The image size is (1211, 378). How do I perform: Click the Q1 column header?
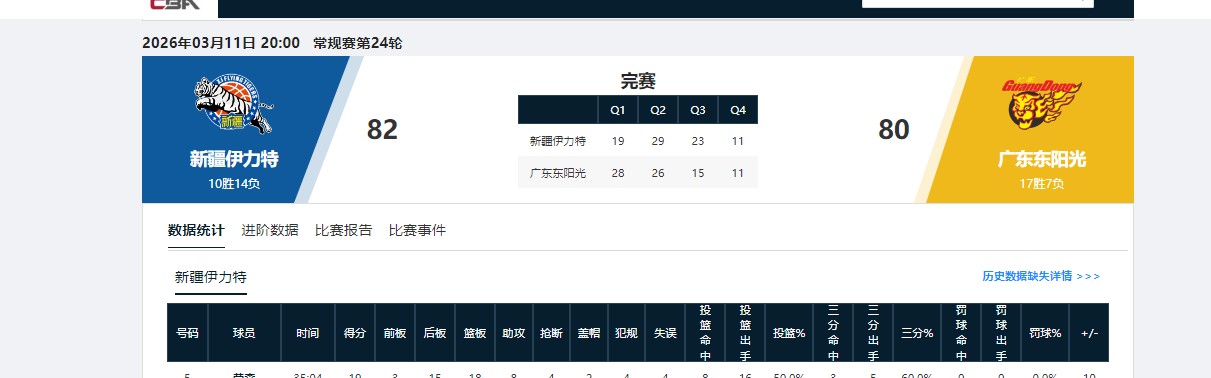(x=618, y=110)
